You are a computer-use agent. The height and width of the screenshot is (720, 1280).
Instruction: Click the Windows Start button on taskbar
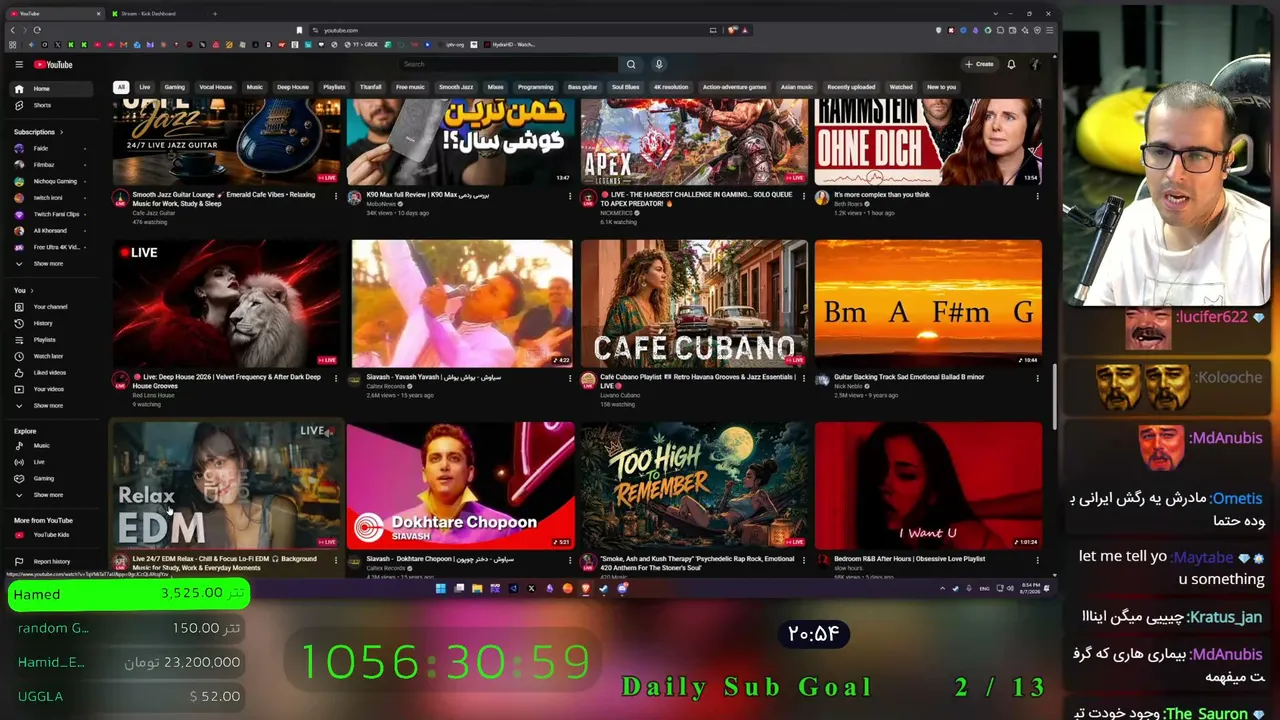tap(440, 589)
